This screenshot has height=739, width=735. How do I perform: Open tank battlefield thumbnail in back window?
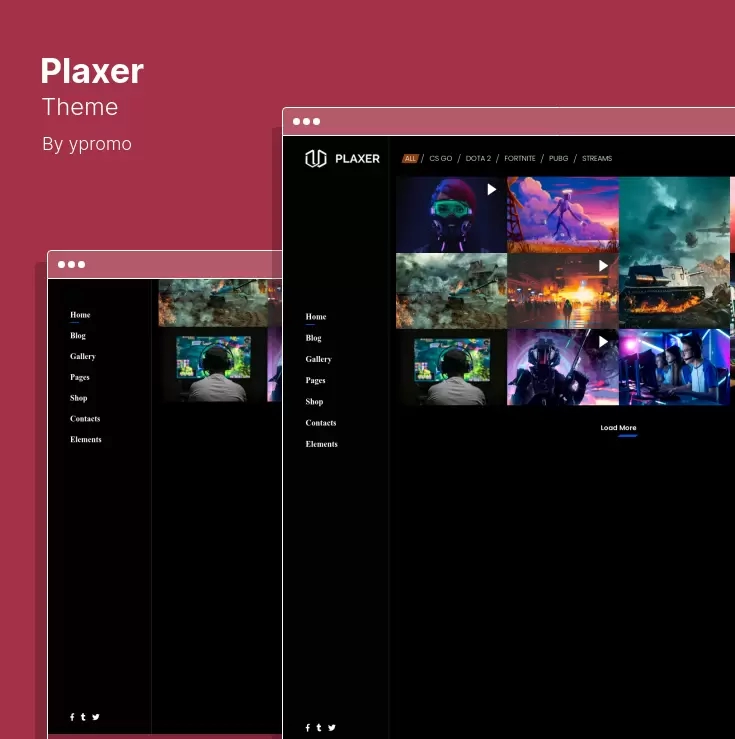click(x=213, y=303)
